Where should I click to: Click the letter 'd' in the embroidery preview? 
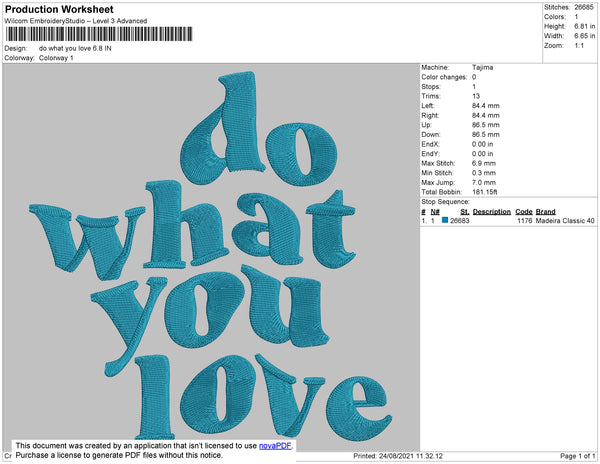[220, 130]
